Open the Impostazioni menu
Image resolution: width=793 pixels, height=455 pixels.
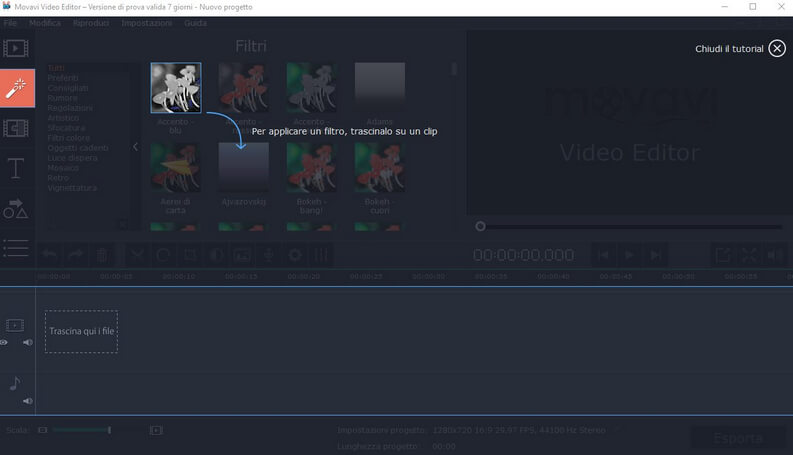[x=147, y=22]
